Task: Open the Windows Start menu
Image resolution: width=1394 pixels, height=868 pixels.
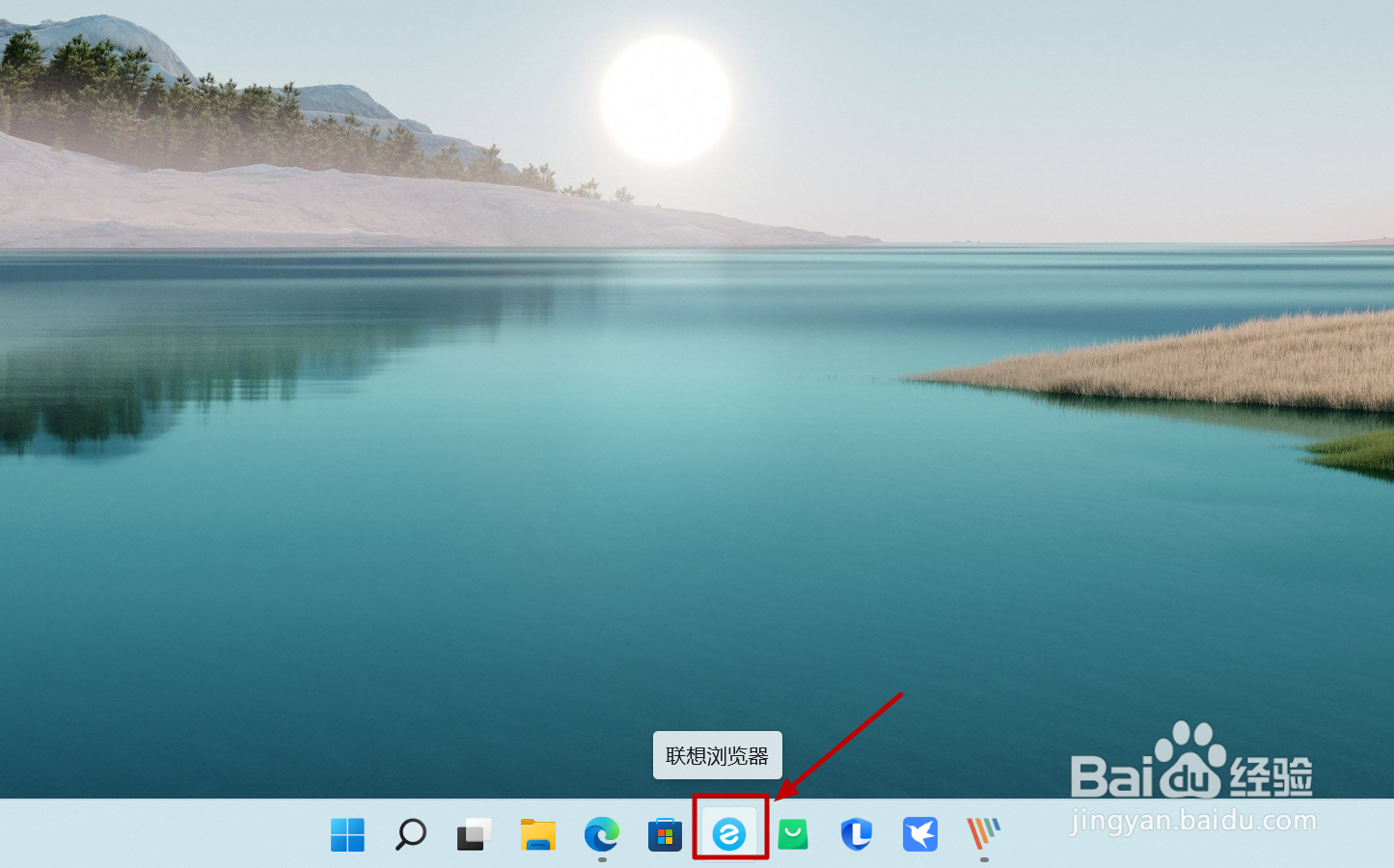Action: pyautogui.click(x=347, y=834)
